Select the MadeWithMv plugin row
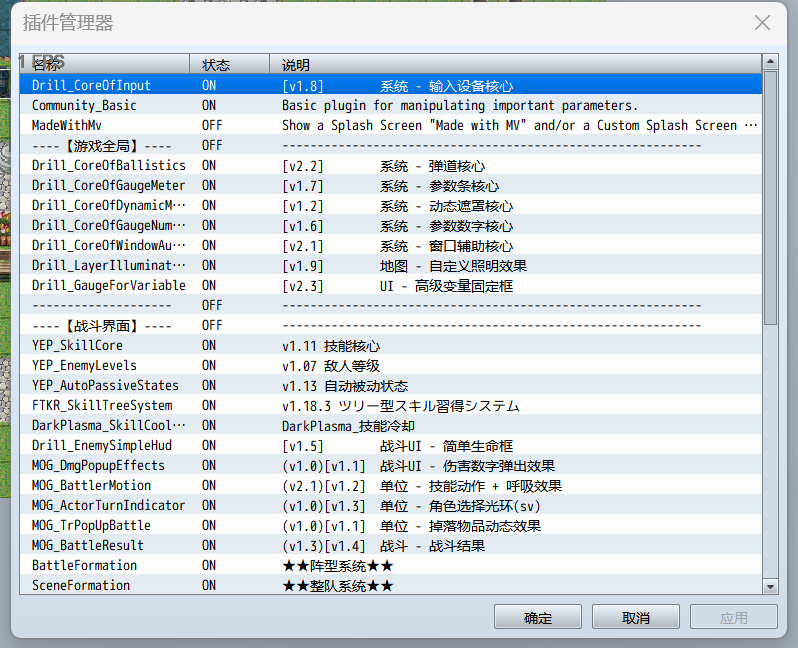 (391, 125)
